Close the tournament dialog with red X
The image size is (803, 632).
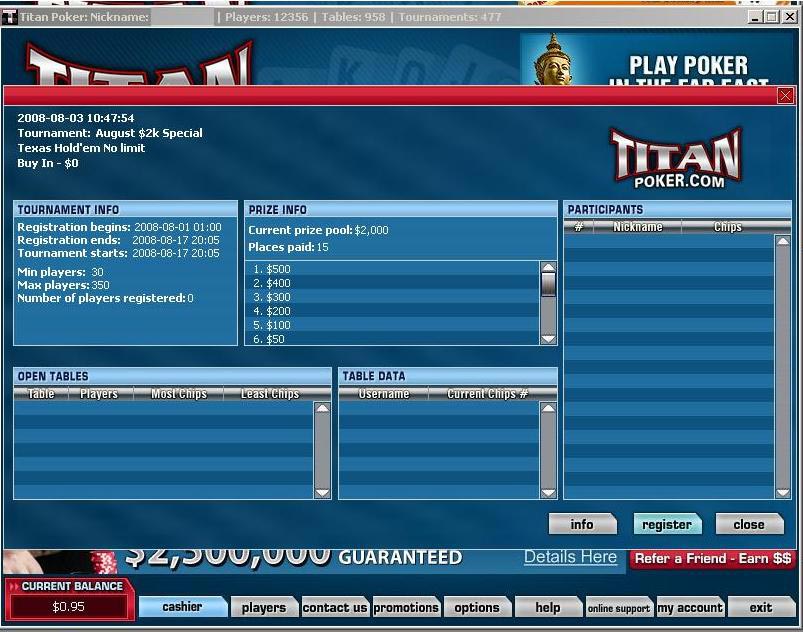(x=785, y=96)
